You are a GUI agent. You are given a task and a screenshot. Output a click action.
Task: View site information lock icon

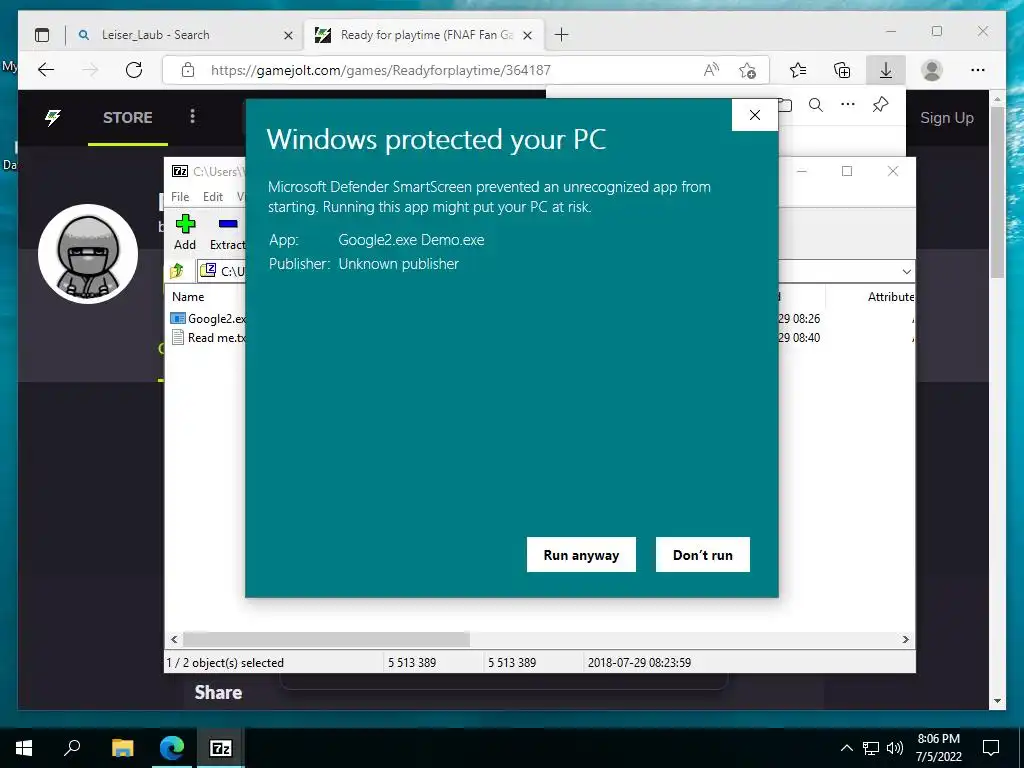tap(188, 70)
